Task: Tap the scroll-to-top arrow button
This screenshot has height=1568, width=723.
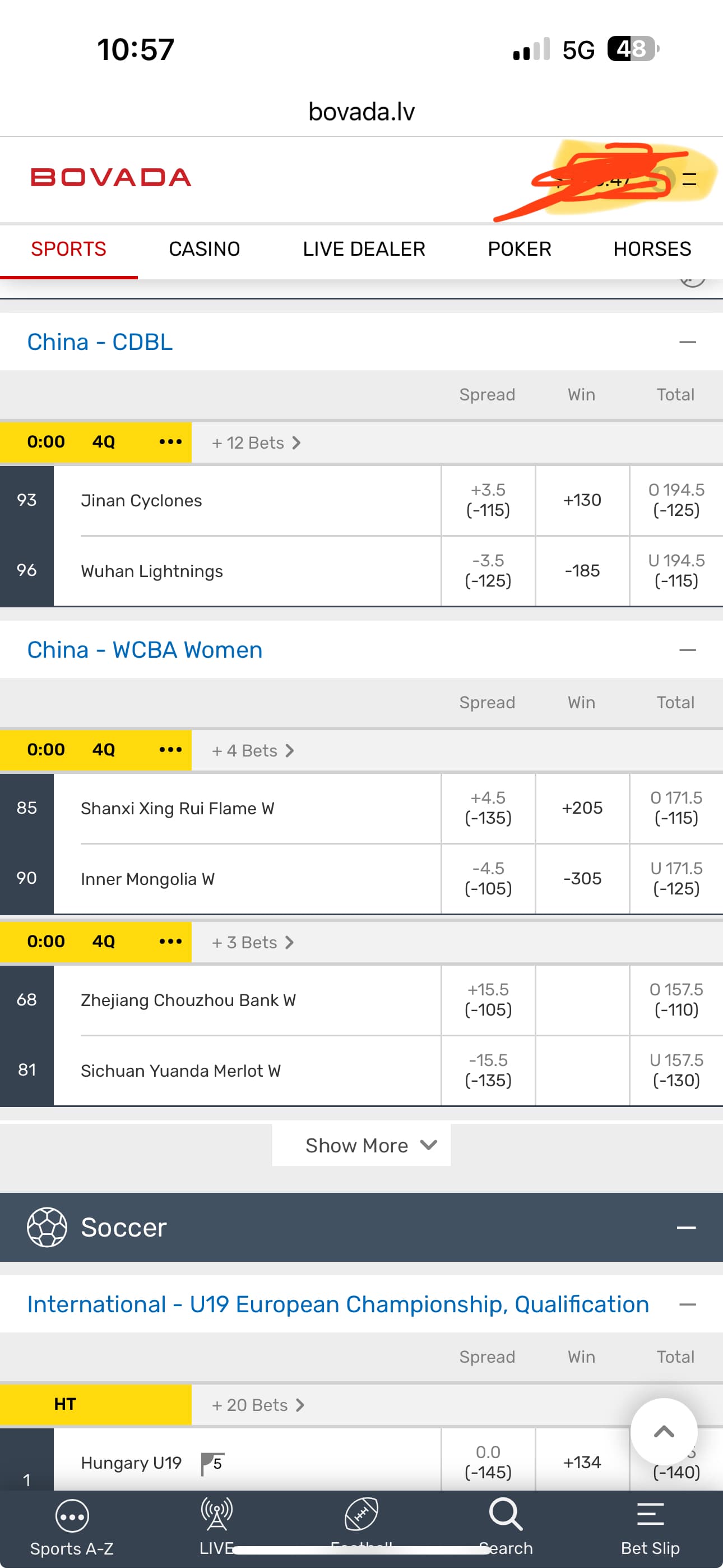Action: click(x=664, y=1432)
